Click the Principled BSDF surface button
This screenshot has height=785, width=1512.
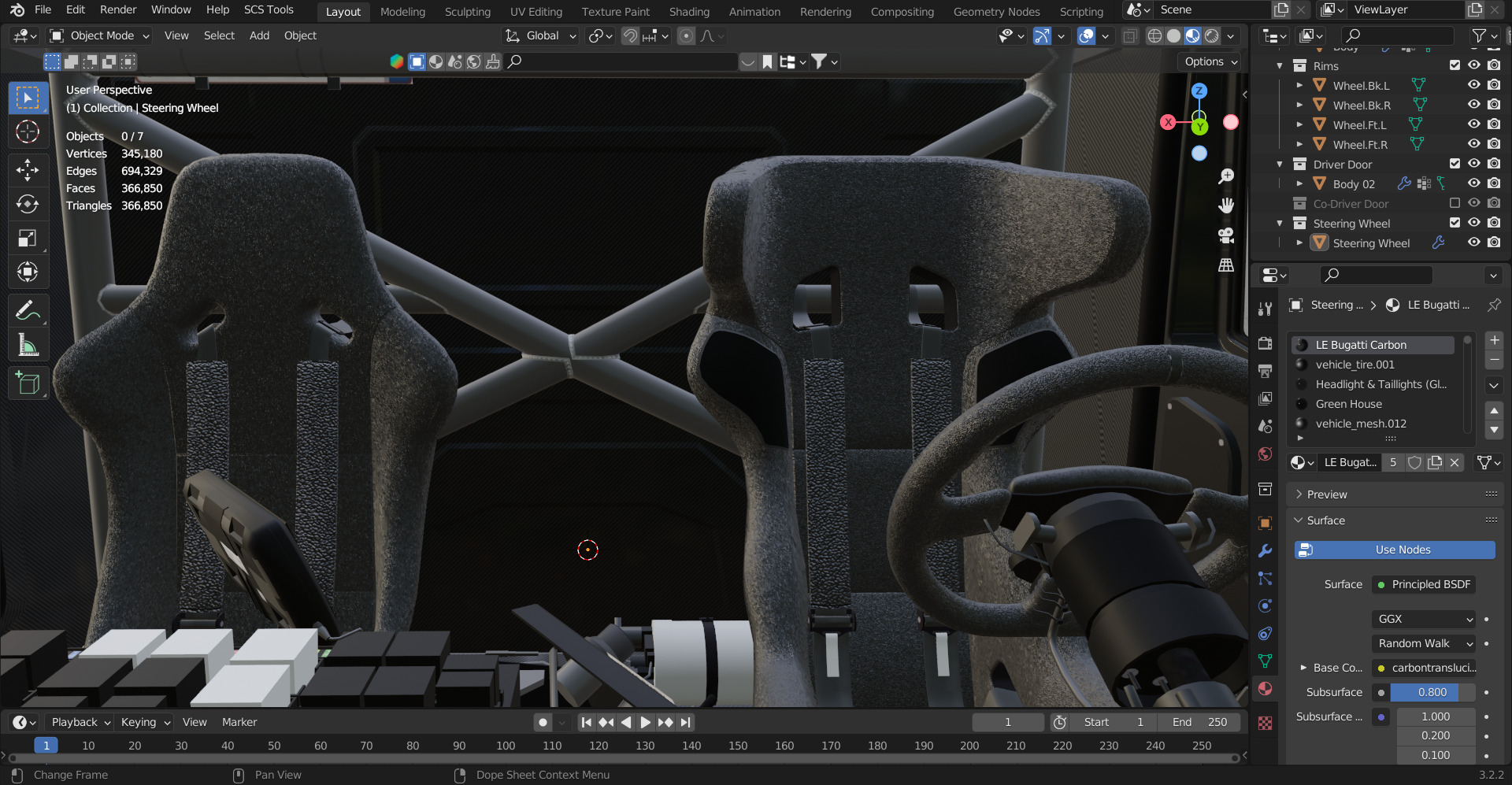[1424, 584]
